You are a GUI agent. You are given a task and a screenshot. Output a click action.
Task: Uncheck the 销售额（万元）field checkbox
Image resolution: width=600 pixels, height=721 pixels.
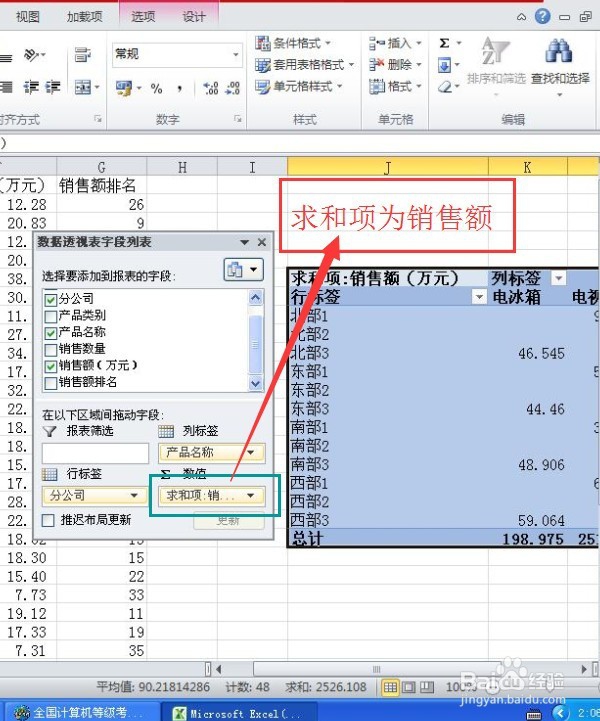(x=51, y=366)
